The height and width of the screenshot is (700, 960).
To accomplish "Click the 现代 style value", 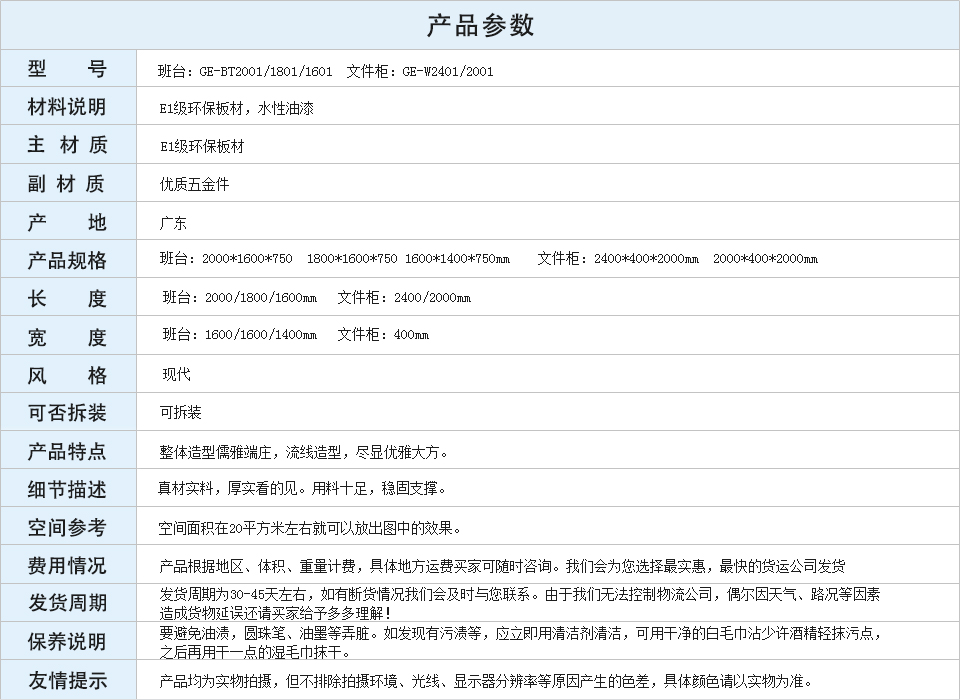I will (177, 375).
